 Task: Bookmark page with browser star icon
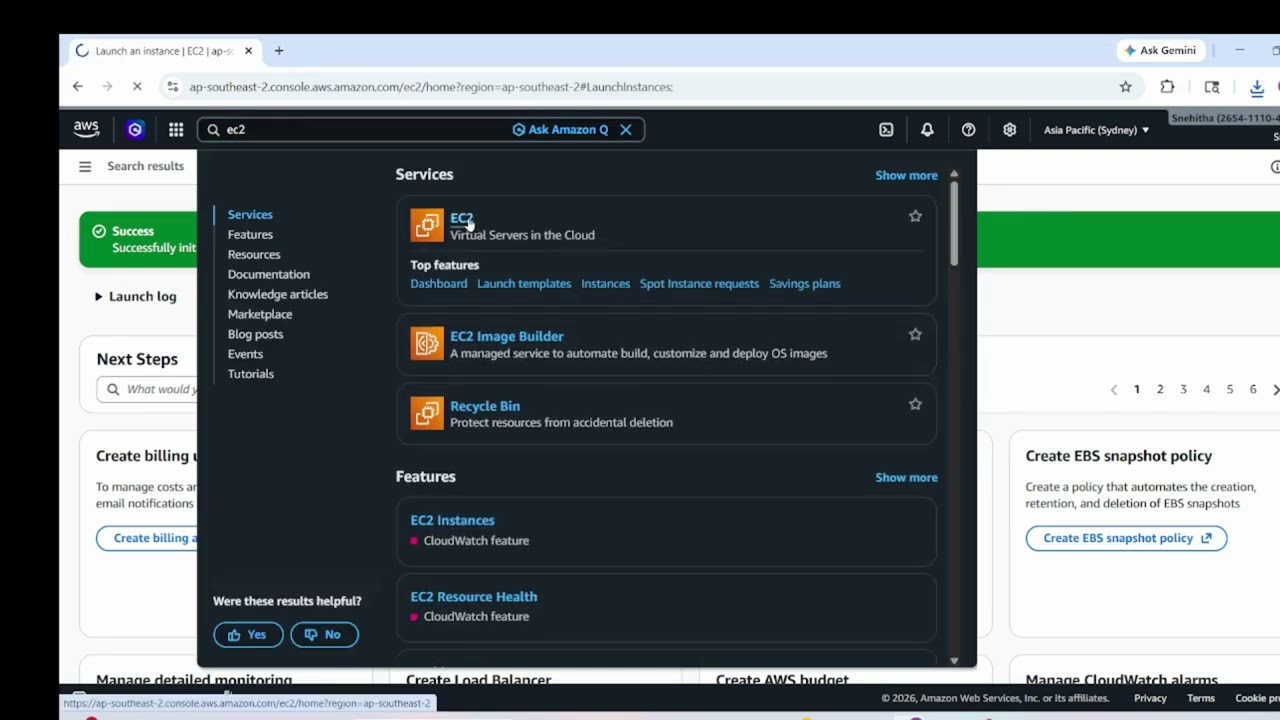(1125, 87)
